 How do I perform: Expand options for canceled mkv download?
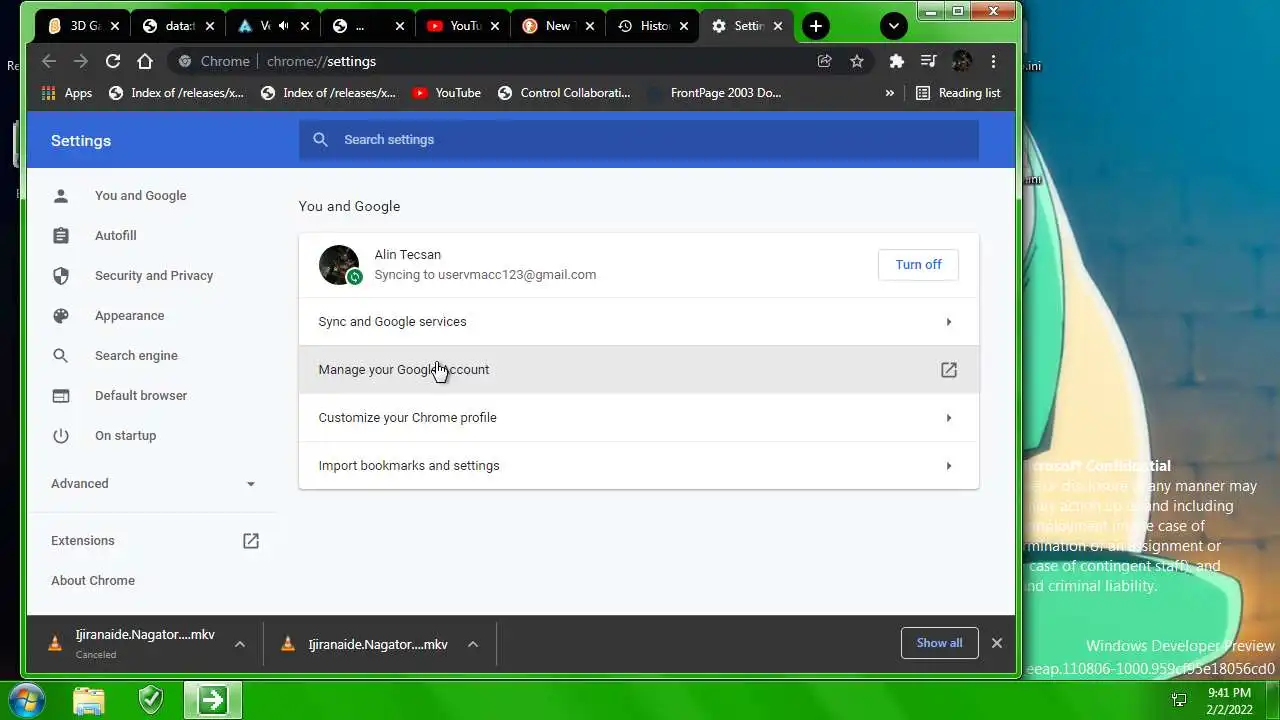click(x=240, y=644)
